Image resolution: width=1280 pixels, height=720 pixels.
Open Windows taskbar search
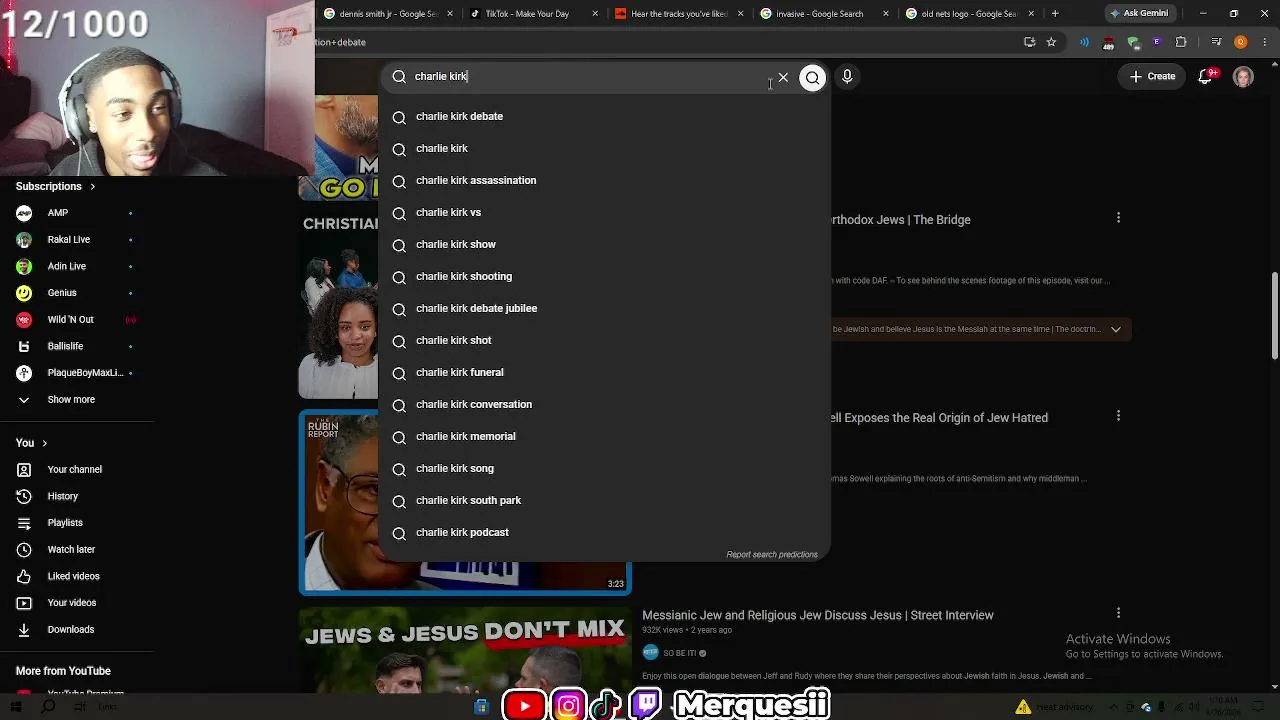click(48, 707)
